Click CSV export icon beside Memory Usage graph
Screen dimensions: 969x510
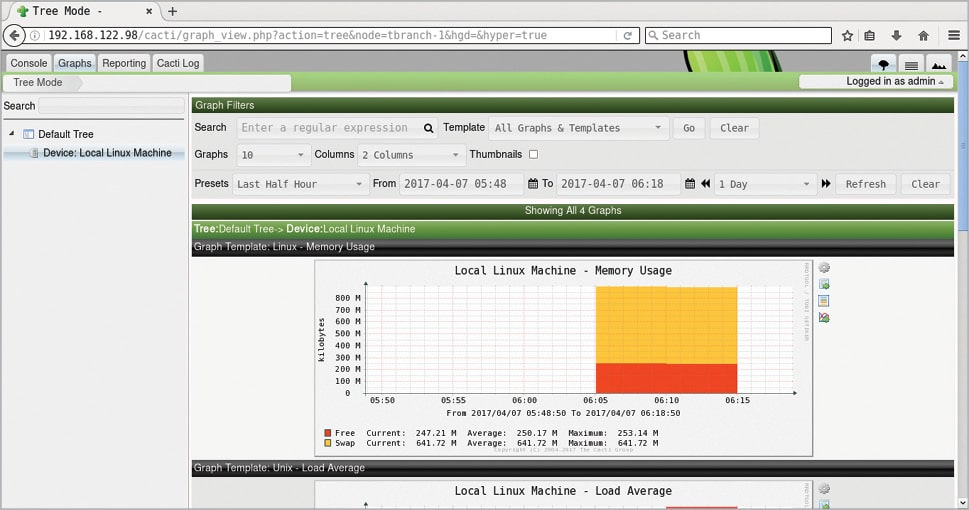click(824, 284)
